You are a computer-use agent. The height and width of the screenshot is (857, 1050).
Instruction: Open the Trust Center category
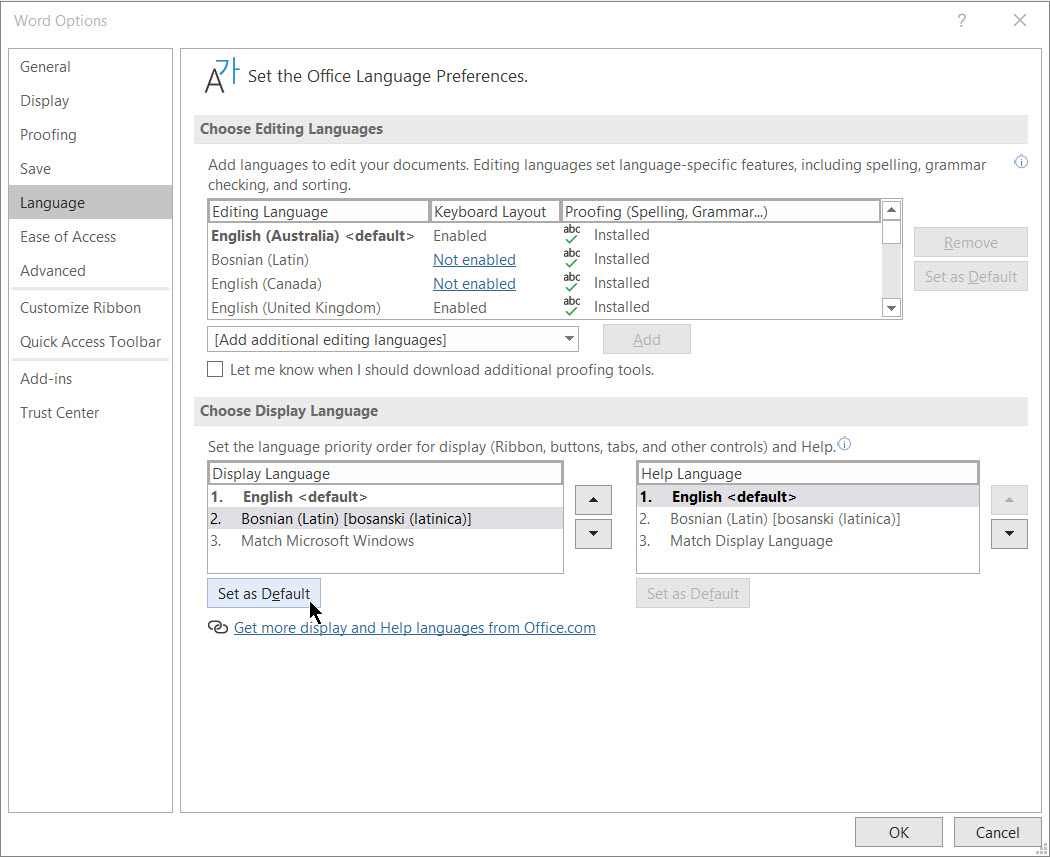coord(60,413)
